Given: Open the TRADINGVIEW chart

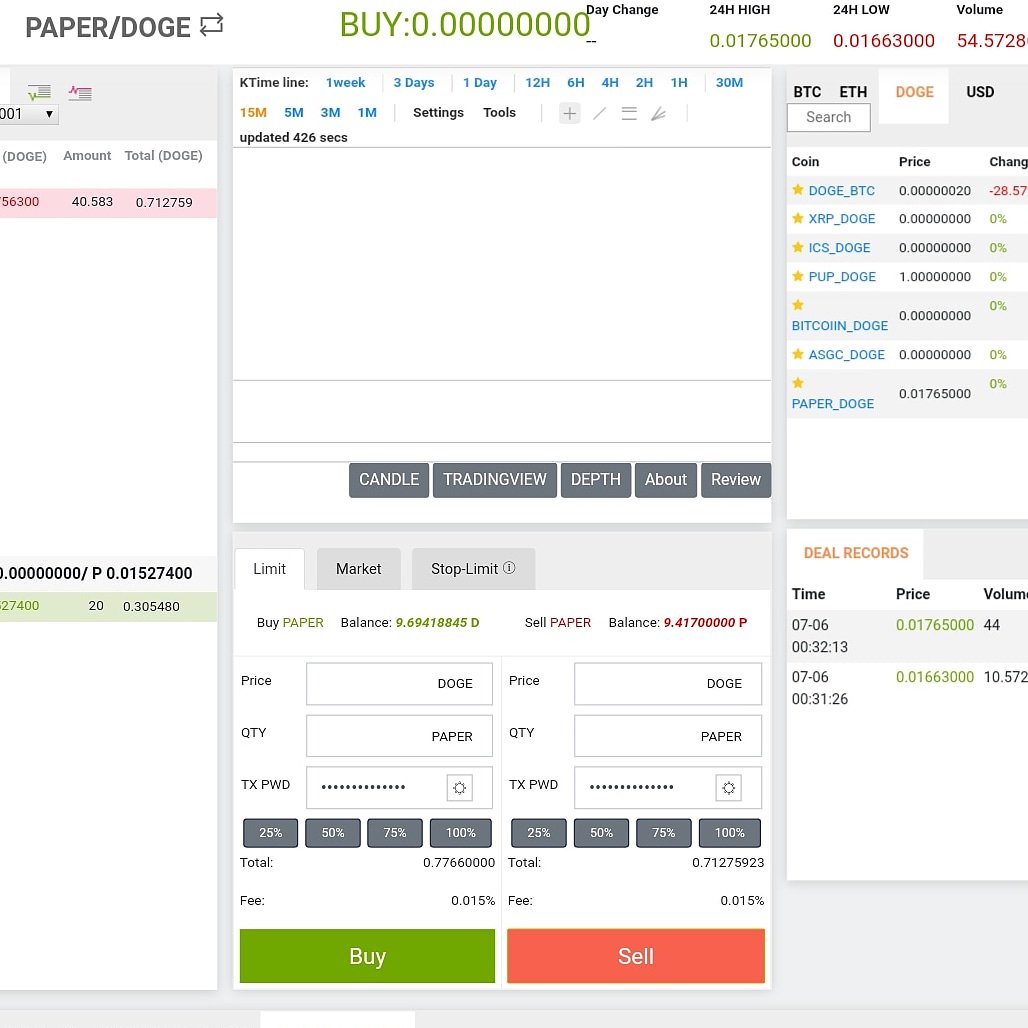Looking at the screenshot, I should 494,480.
